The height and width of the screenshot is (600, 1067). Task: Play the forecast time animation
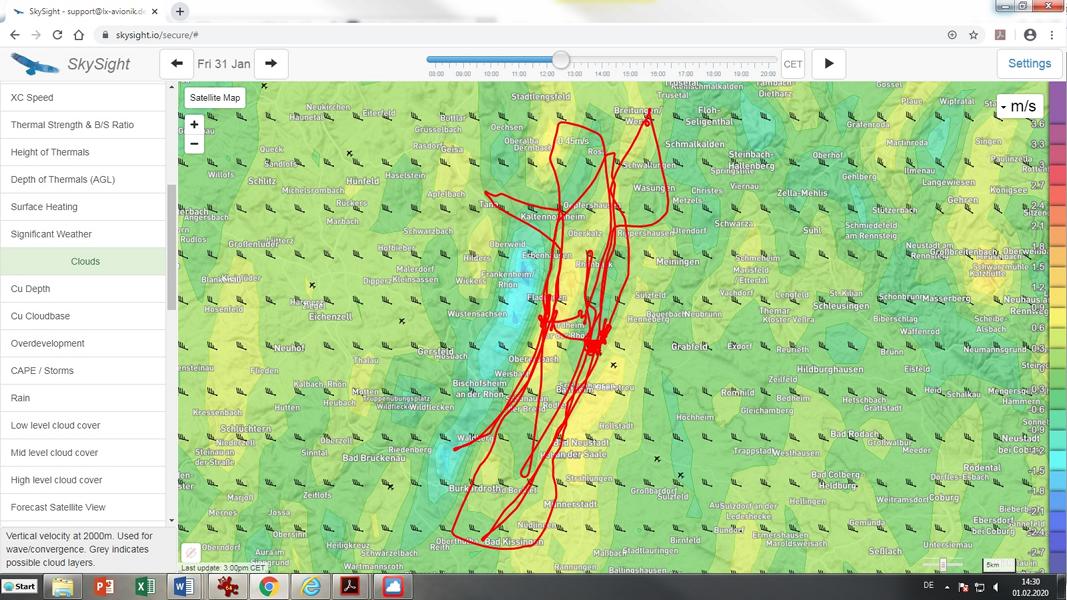pos(828,64)
